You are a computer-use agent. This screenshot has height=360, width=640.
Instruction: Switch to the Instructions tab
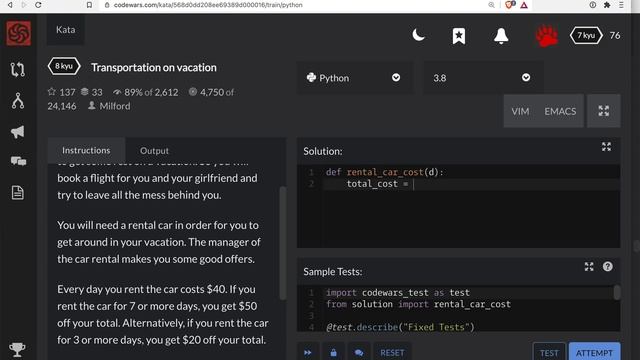(86, 150)
